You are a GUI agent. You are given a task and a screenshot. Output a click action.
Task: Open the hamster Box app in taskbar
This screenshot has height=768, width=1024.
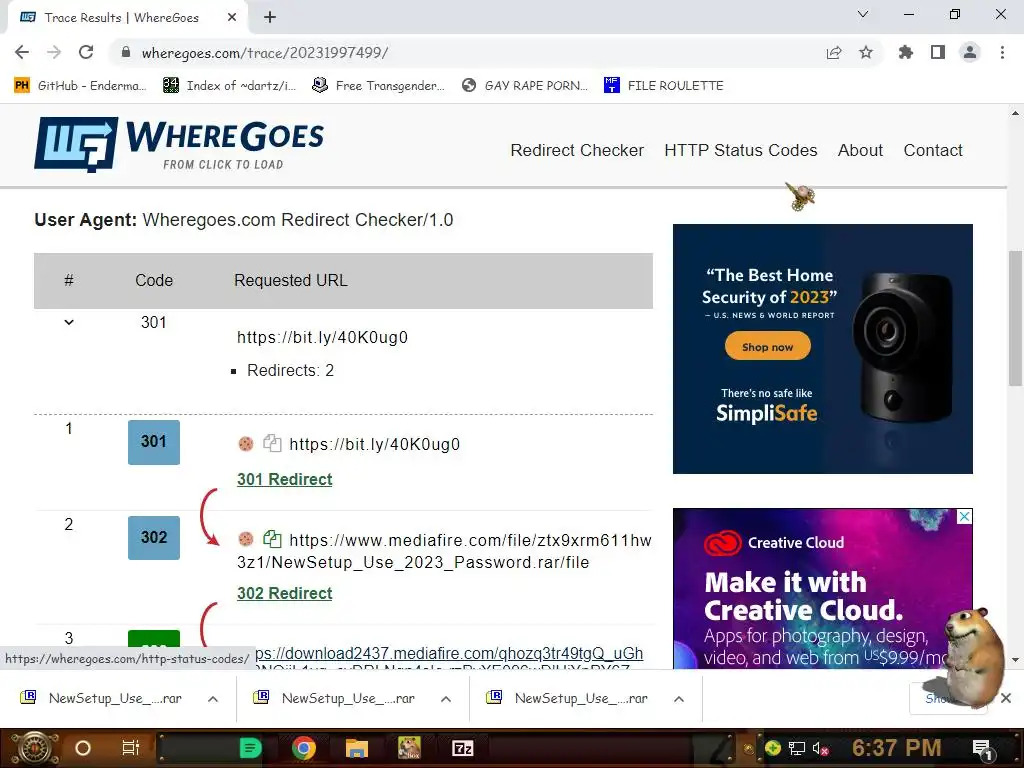(x=409, y=748)
